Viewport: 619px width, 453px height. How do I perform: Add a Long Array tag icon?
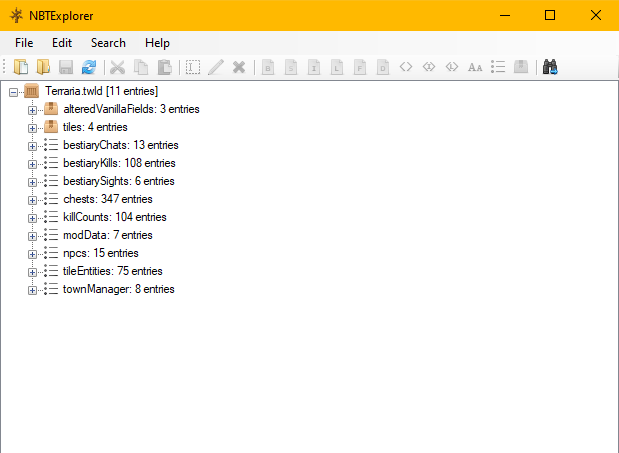coord(452,67)
